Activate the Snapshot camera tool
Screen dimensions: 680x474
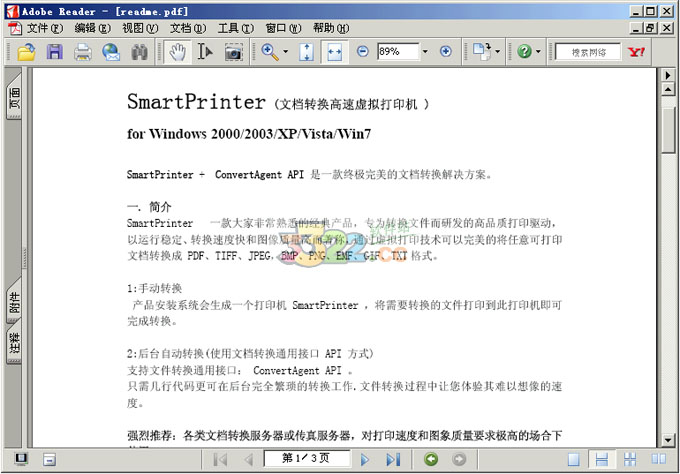pyautogui.click(x=233, y=52)
